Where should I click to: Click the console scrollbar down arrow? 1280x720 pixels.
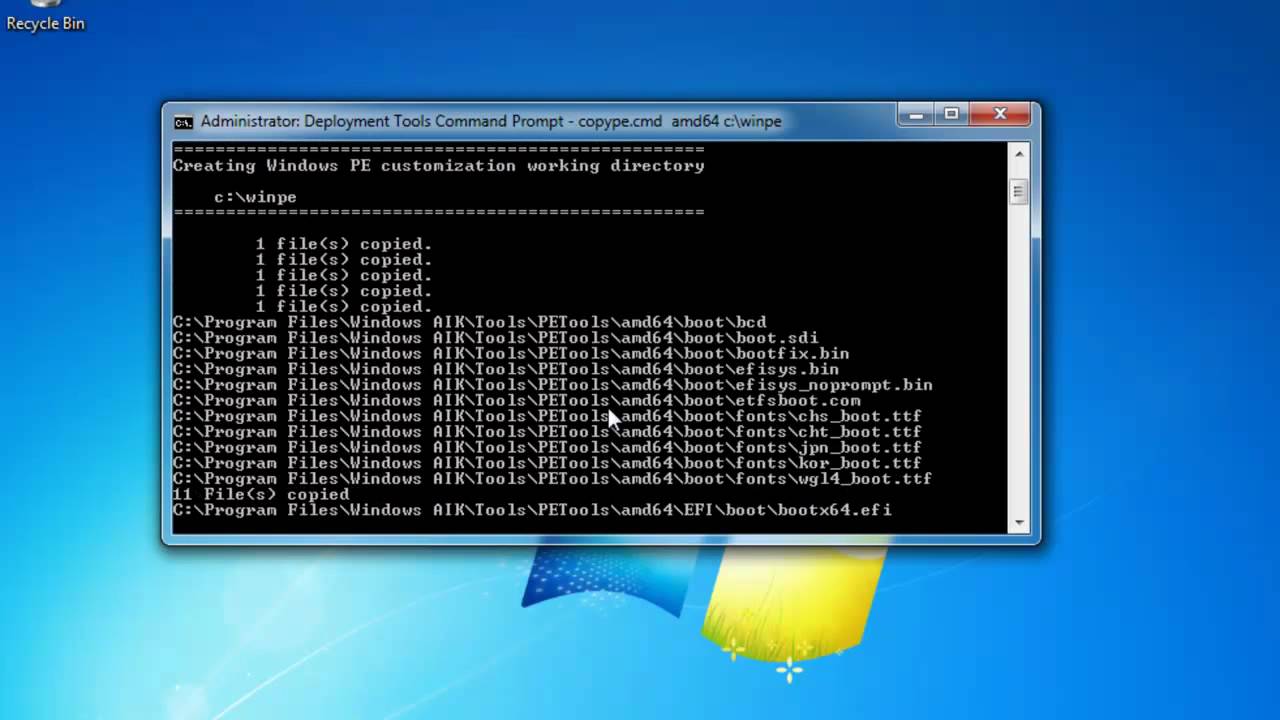click(1018, 523)
